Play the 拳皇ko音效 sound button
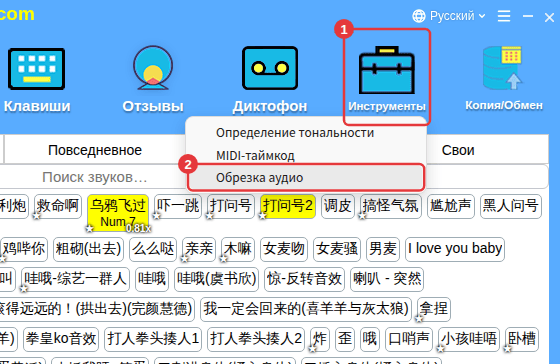This screenshot has width=560, height=364. 61,339
